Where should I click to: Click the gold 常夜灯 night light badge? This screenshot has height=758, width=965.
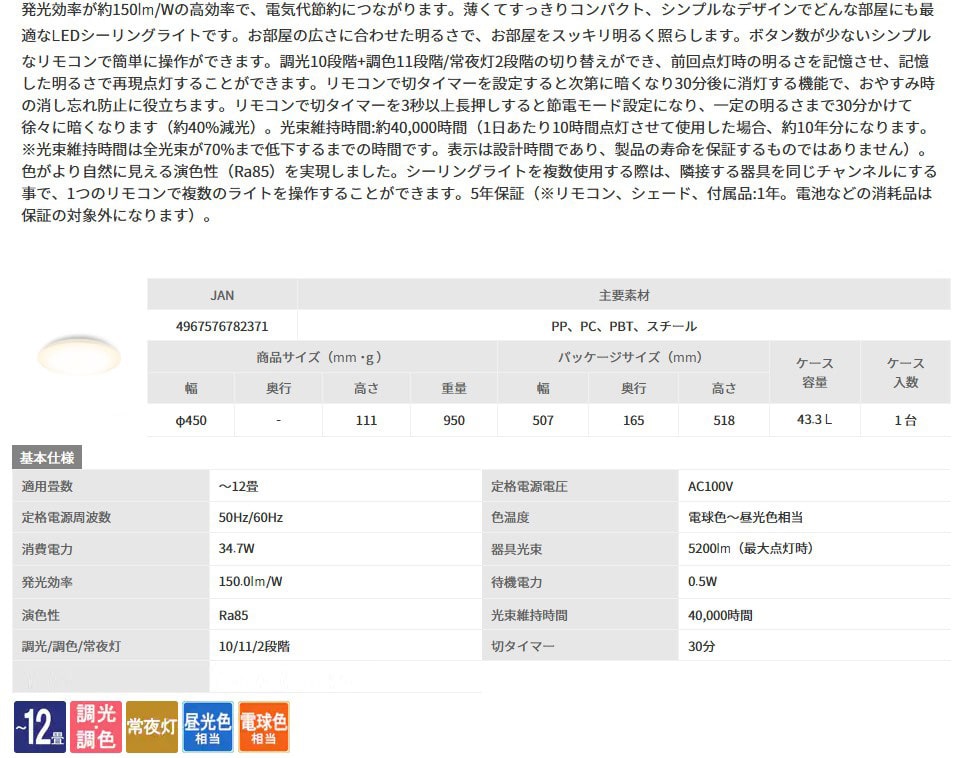[x=152, y=726]
